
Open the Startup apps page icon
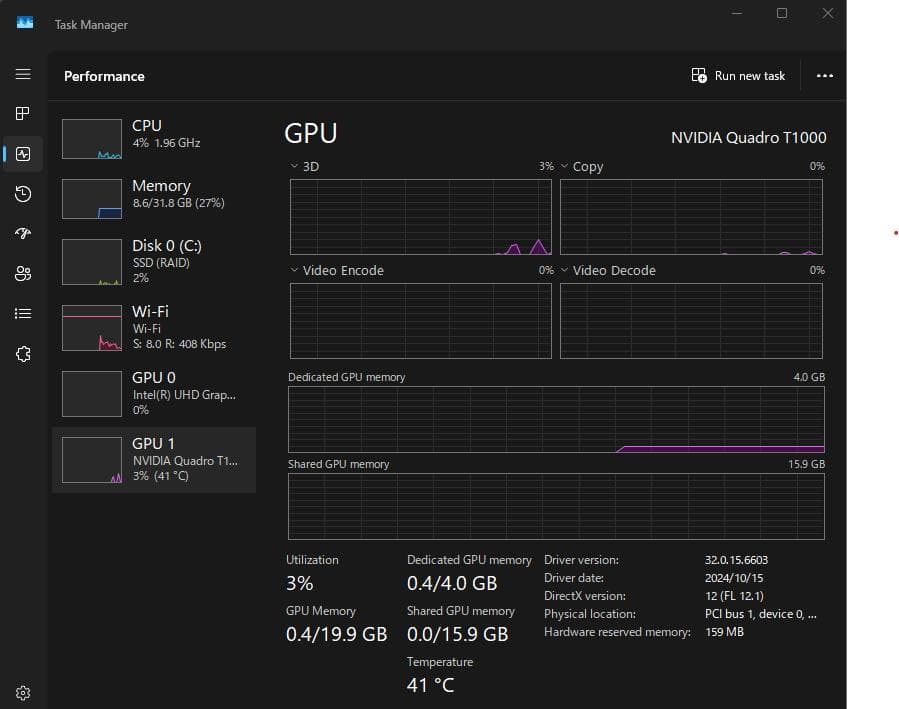click(x=23, y=233)
